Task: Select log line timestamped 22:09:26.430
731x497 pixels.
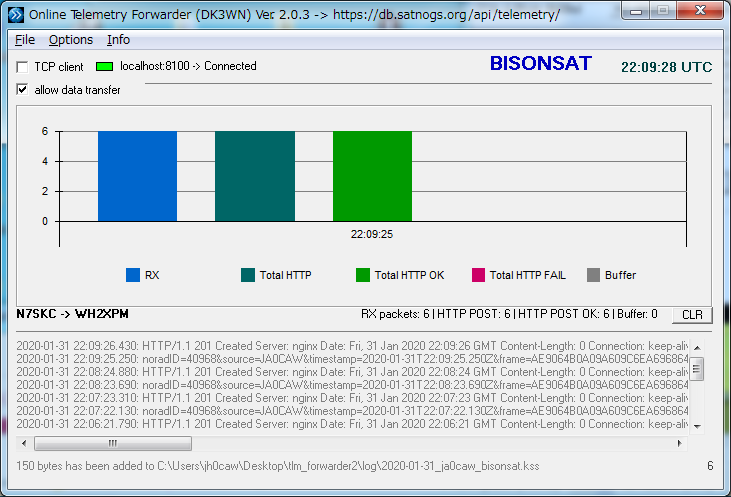Action: (352, 346)
